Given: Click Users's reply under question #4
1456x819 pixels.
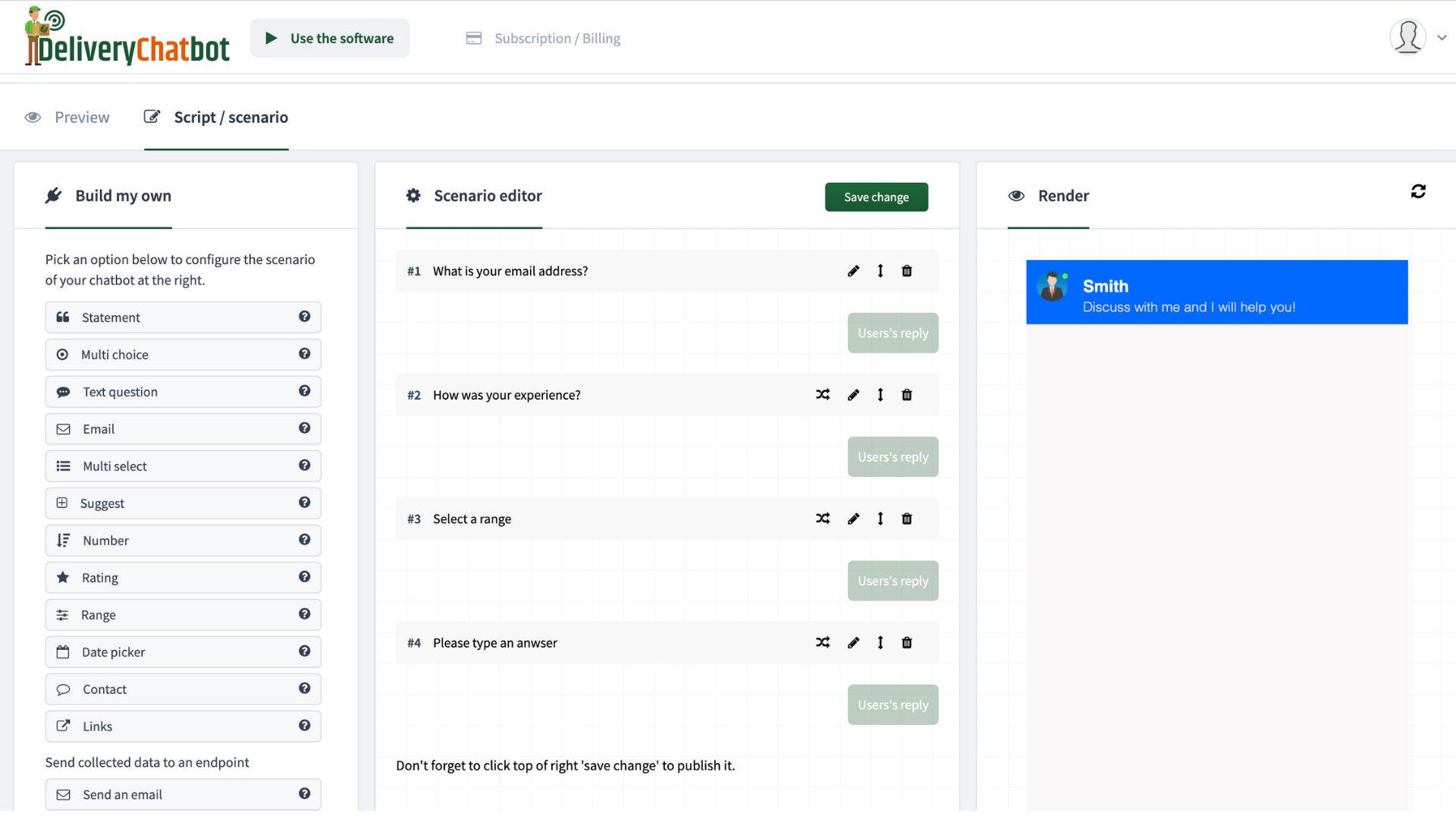Looking at the screenshot, I should [893, 704].
